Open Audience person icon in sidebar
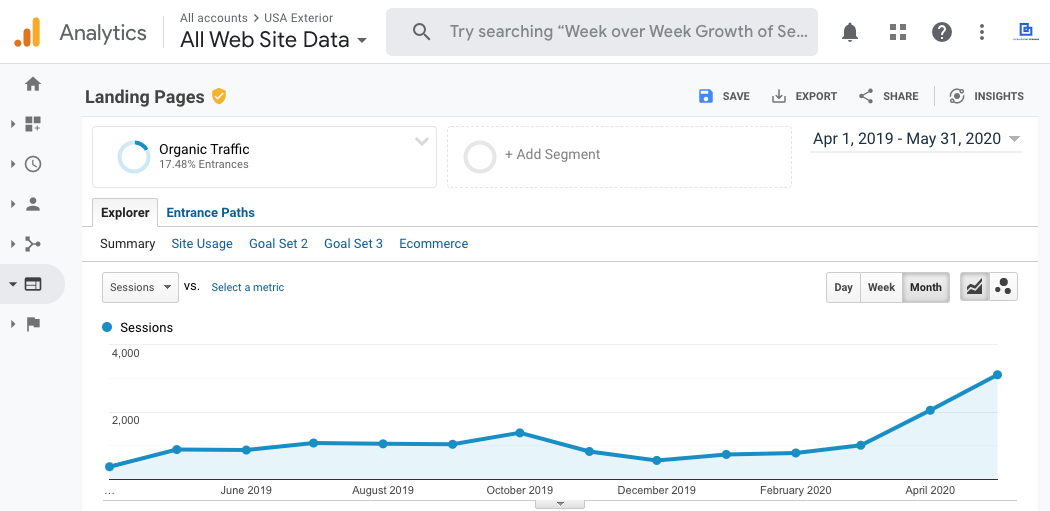1050x511 pixels. [33, 204]
